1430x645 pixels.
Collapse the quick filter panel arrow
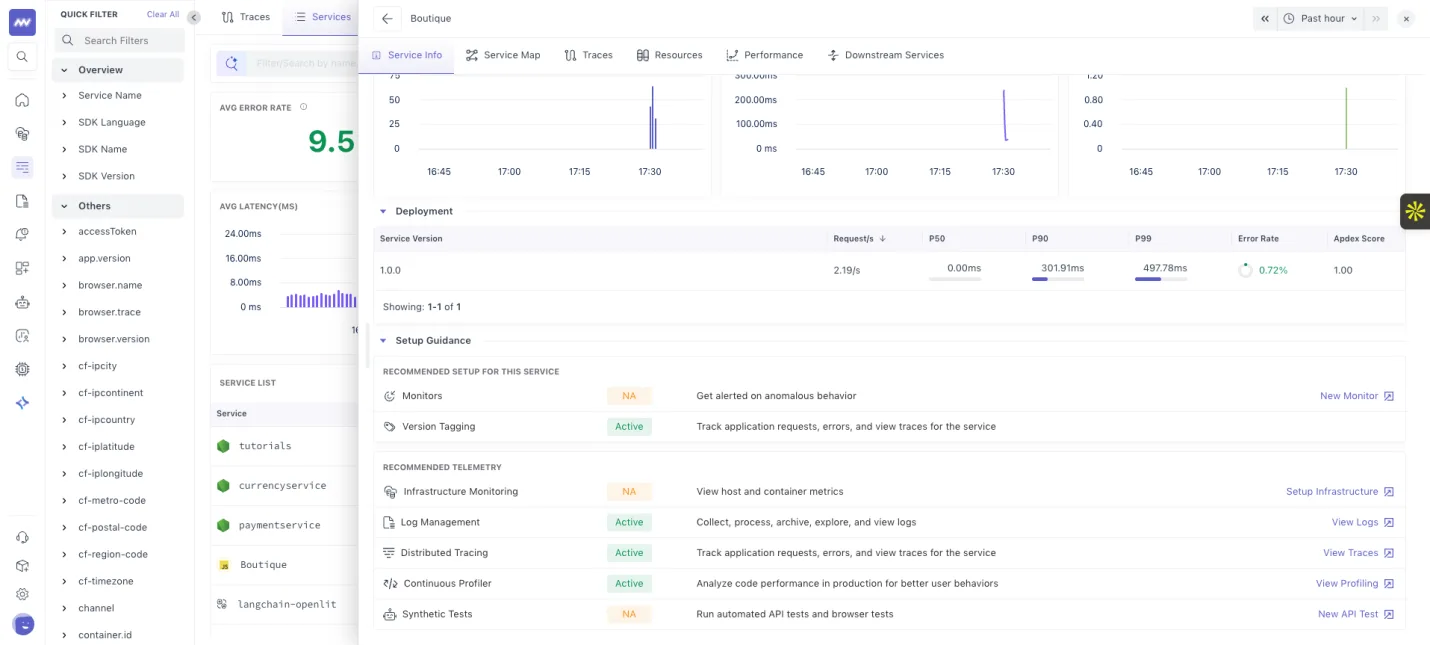click(194, 17)
